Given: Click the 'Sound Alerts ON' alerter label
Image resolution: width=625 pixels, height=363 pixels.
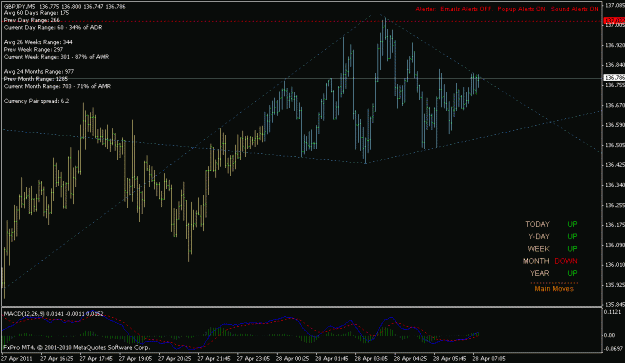Looking at the screenshot, I should click(x=574, y=9).
